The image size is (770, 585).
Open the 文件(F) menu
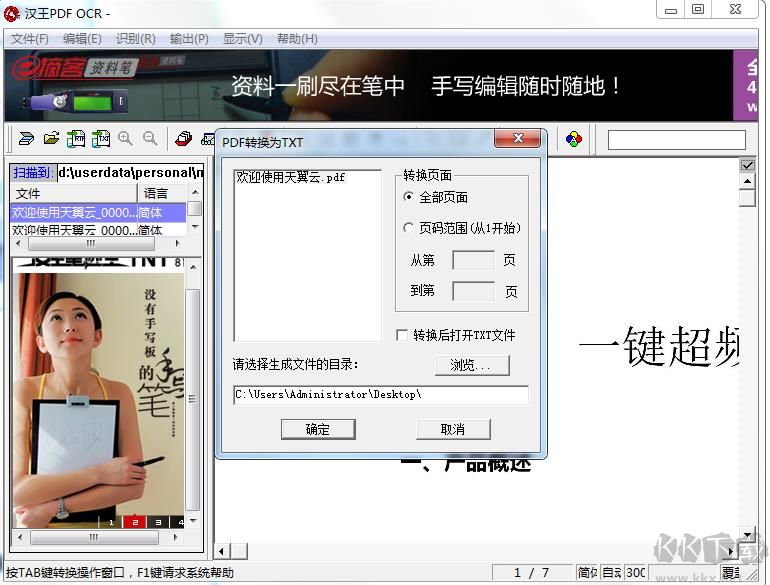30,39
